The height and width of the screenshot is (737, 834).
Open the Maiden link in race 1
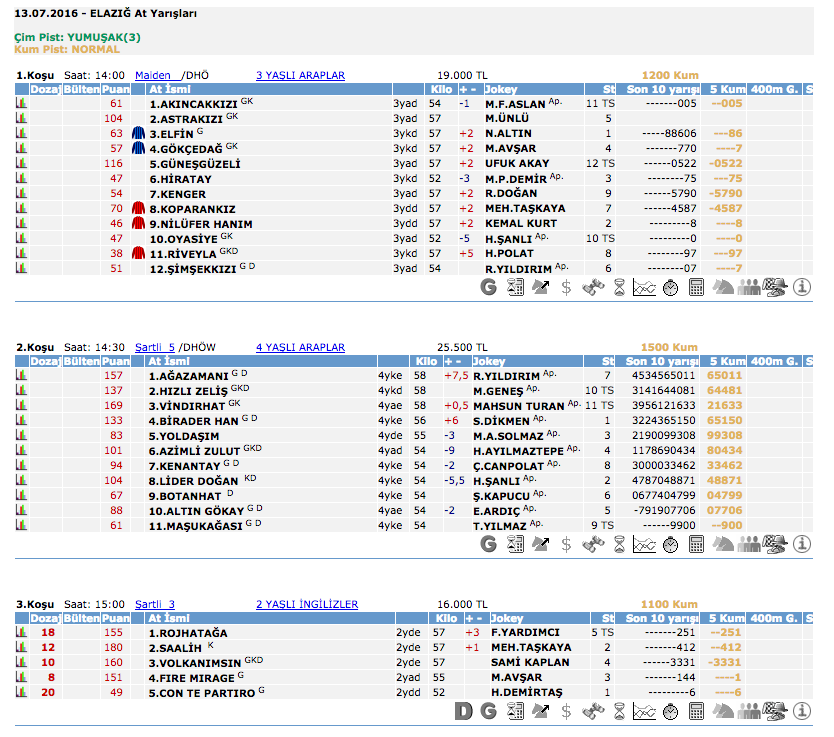pos(153,75)
